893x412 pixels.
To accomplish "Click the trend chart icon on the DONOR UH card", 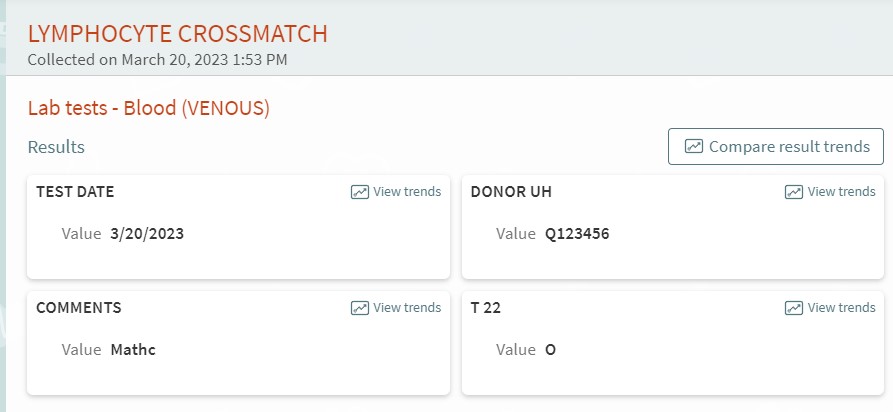I will pyautogui.click(x=794, y=192).
